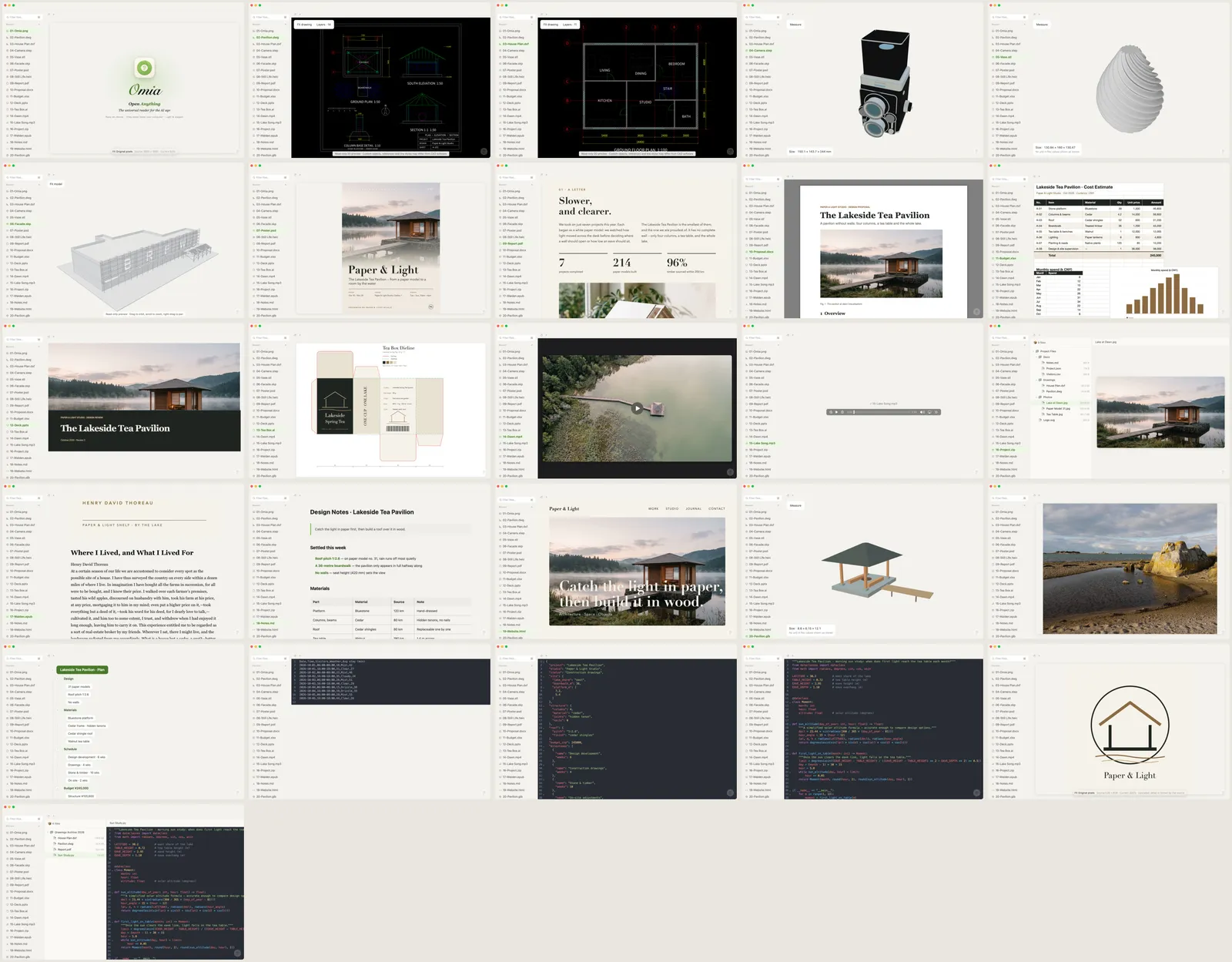Open Recent sort dropdown in Pavilion.dwg window
Screen dimensions: 1232x962
(x=269, y=24)
